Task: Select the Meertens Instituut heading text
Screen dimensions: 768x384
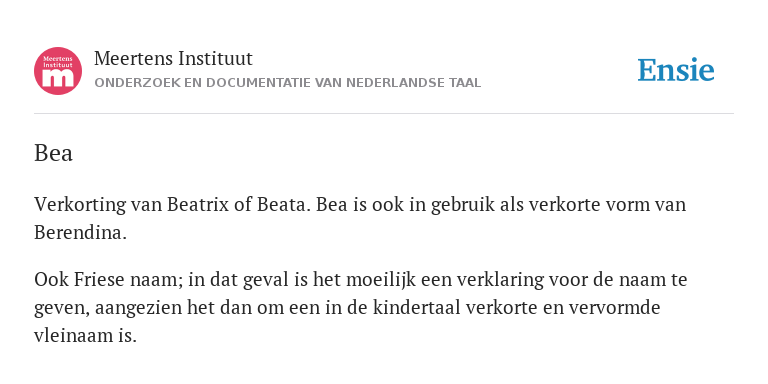Action: [x=173, y=58]
